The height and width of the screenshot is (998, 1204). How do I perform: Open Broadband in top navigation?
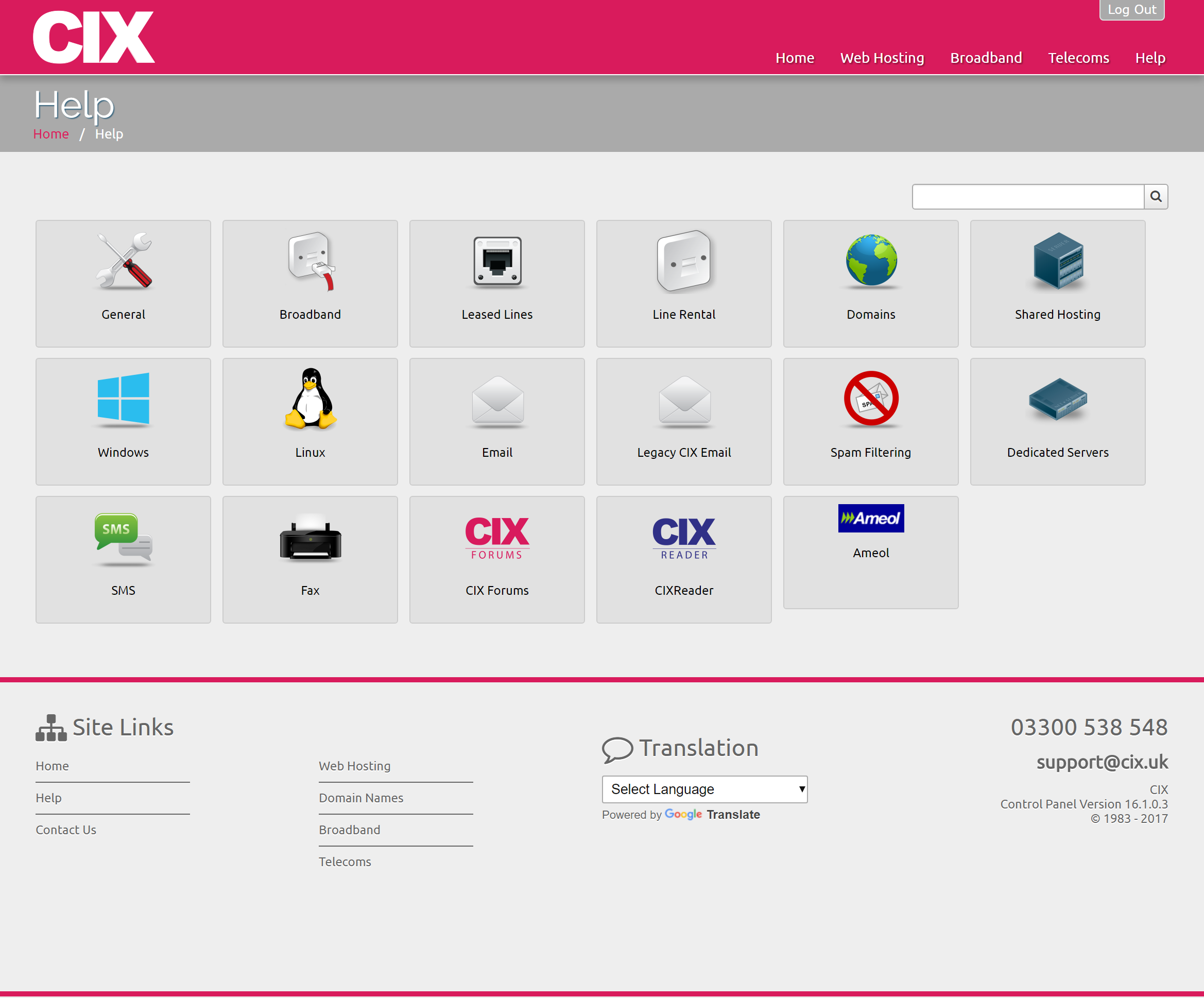point(986,58)
